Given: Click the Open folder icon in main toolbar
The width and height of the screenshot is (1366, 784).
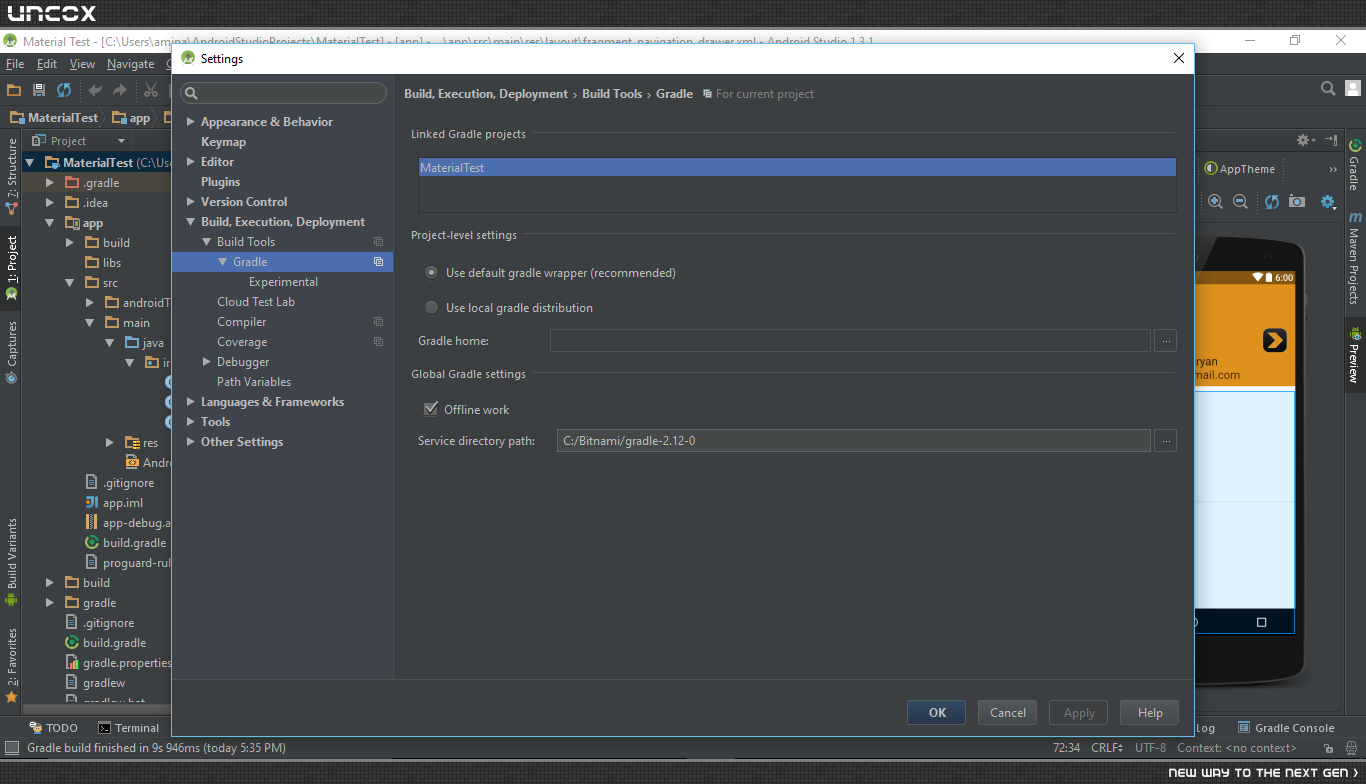Looking at the screenshot, I should point(14,90).
